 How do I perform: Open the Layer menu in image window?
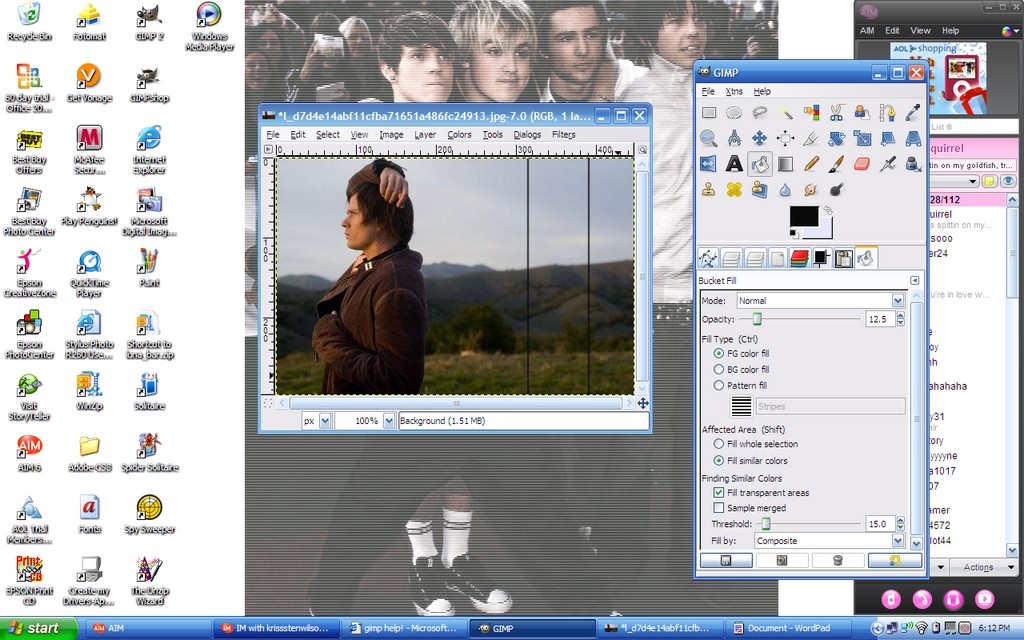pyautogui.click(x=424, y=135)
